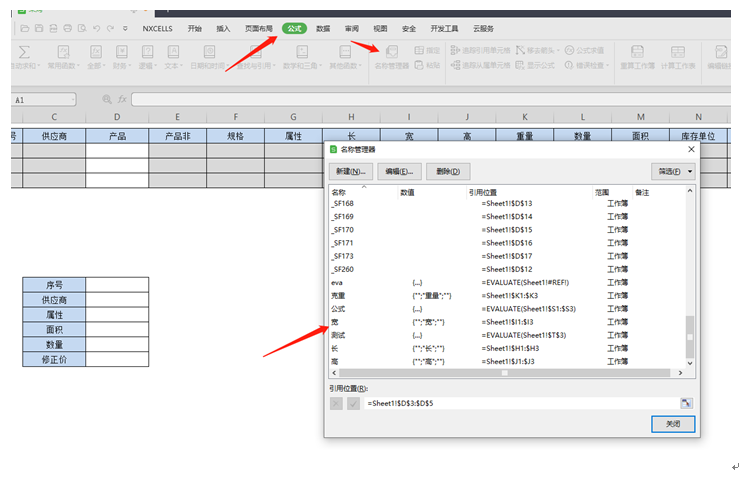Switch to the 数据 (Data) ribbon tab

tap(323, 29)
